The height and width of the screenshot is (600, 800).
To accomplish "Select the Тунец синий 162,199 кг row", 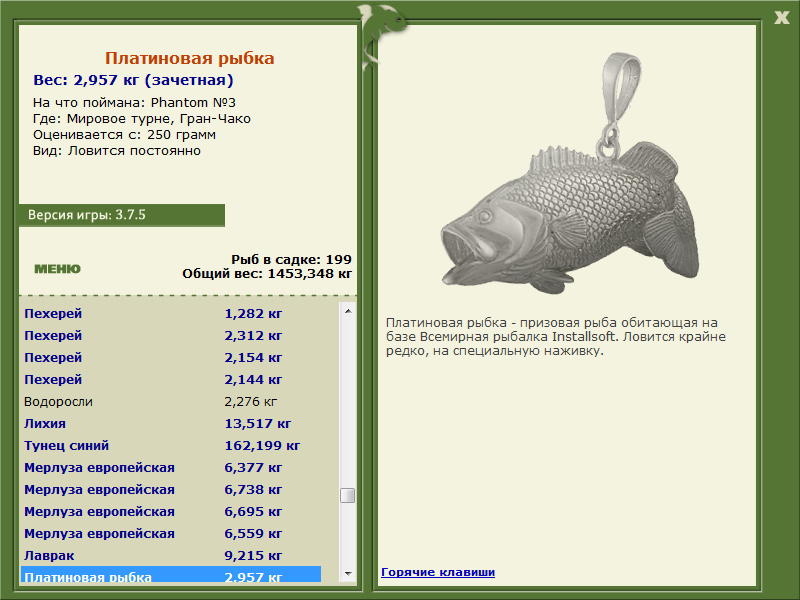I will click(171, 445).
